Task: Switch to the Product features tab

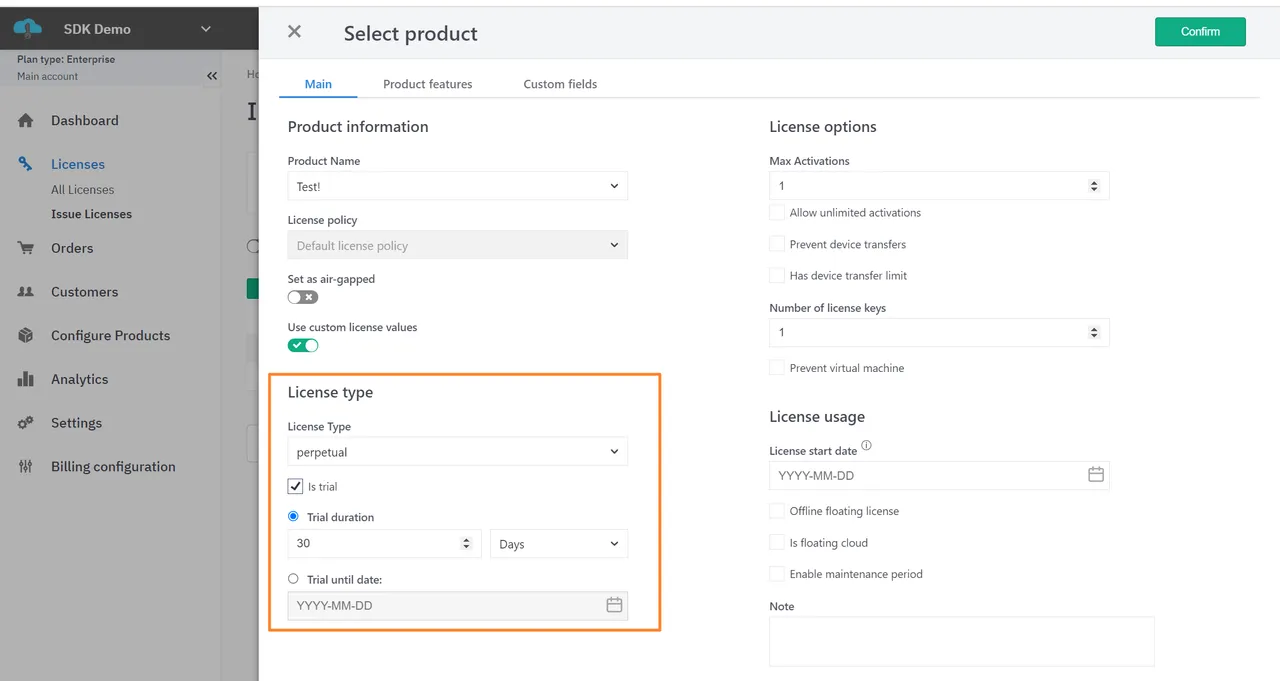Action: (x=427, y=84)
